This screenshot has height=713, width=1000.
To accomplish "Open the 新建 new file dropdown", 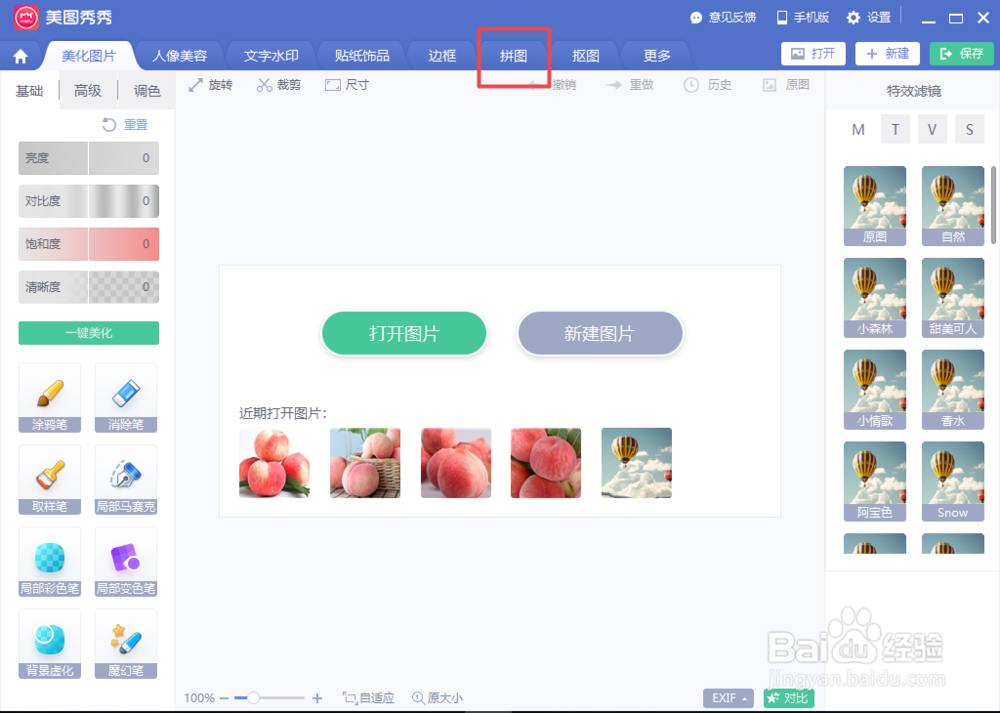I will 887,53.
